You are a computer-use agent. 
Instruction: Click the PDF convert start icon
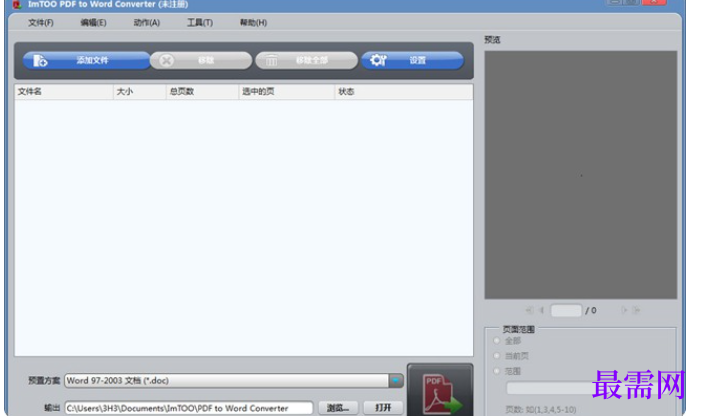click(440, 390)
